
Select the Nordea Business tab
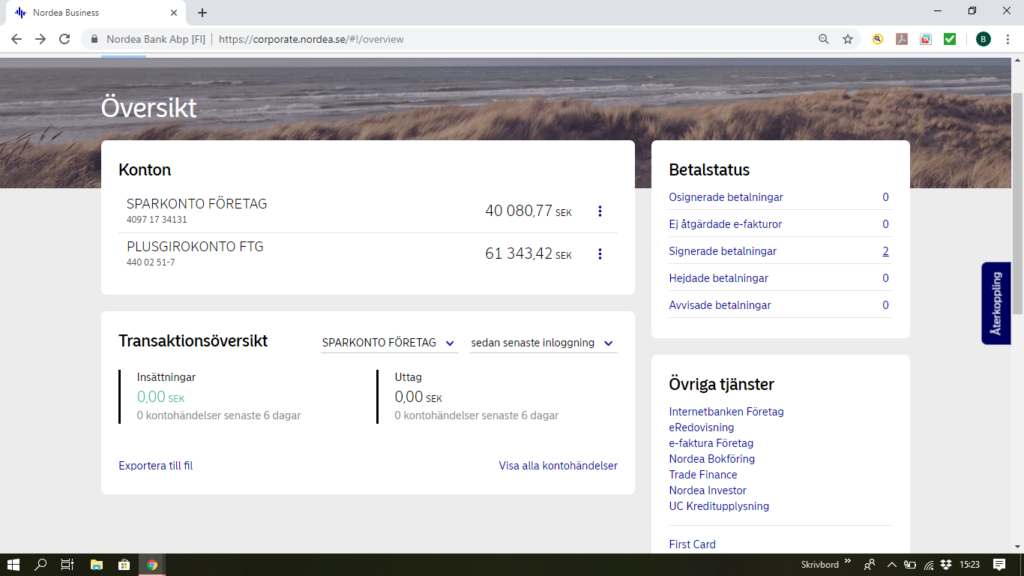pyautogui.click(x=93, y=12)
